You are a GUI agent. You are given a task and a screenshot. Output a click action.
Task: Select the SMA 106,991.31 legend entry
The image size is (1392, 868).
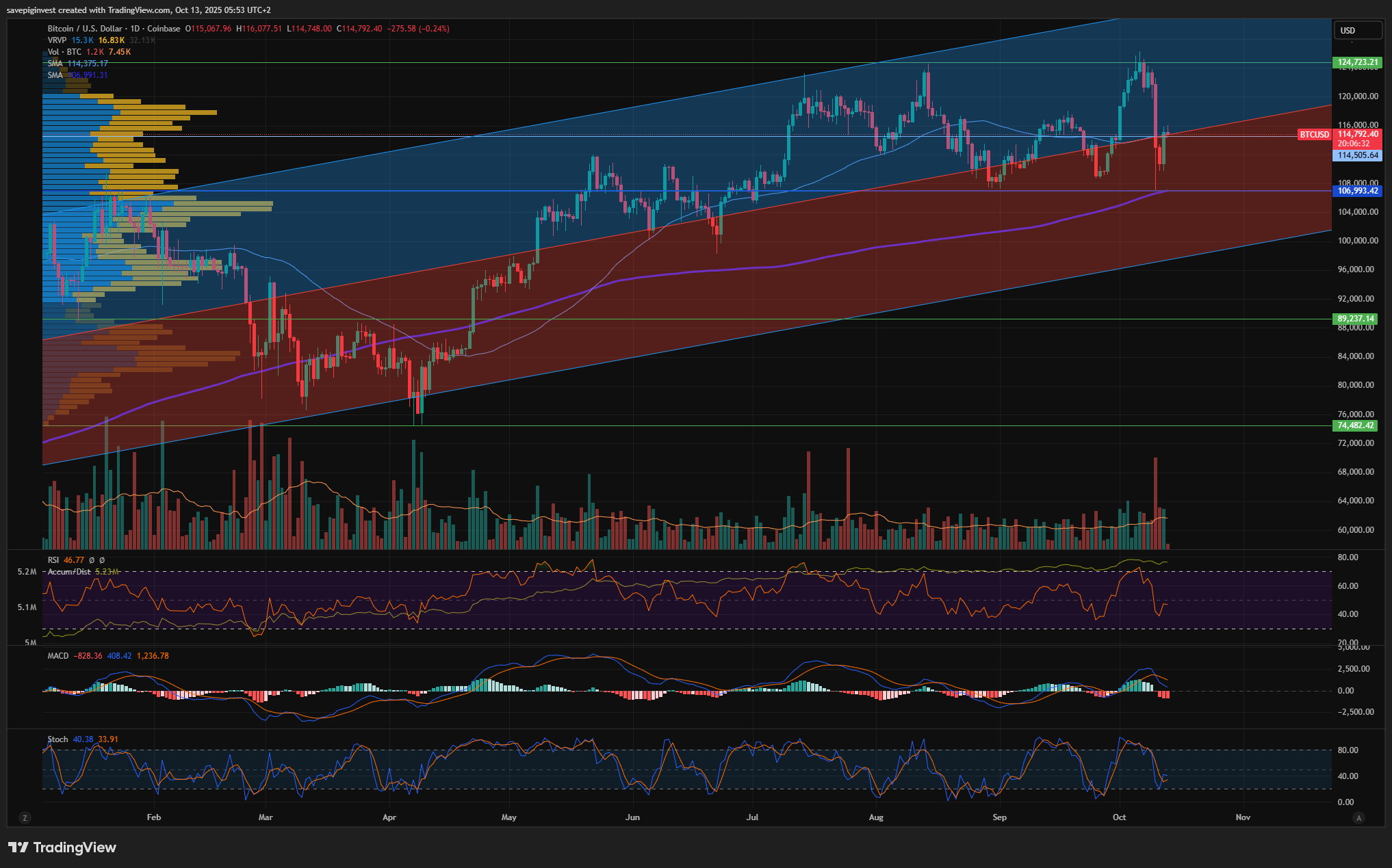click(55, 75)
